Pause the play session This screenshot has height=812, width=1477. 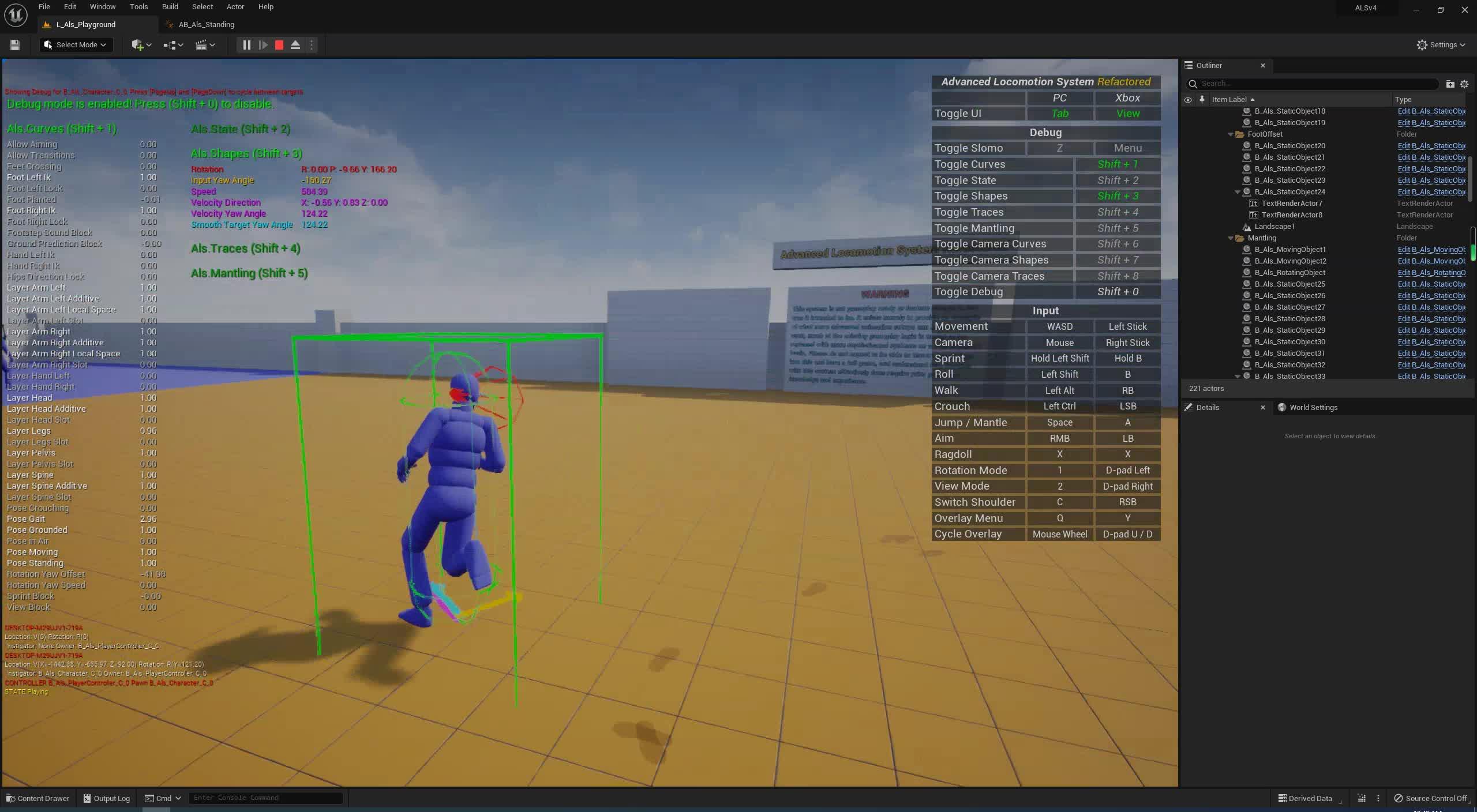246,44
